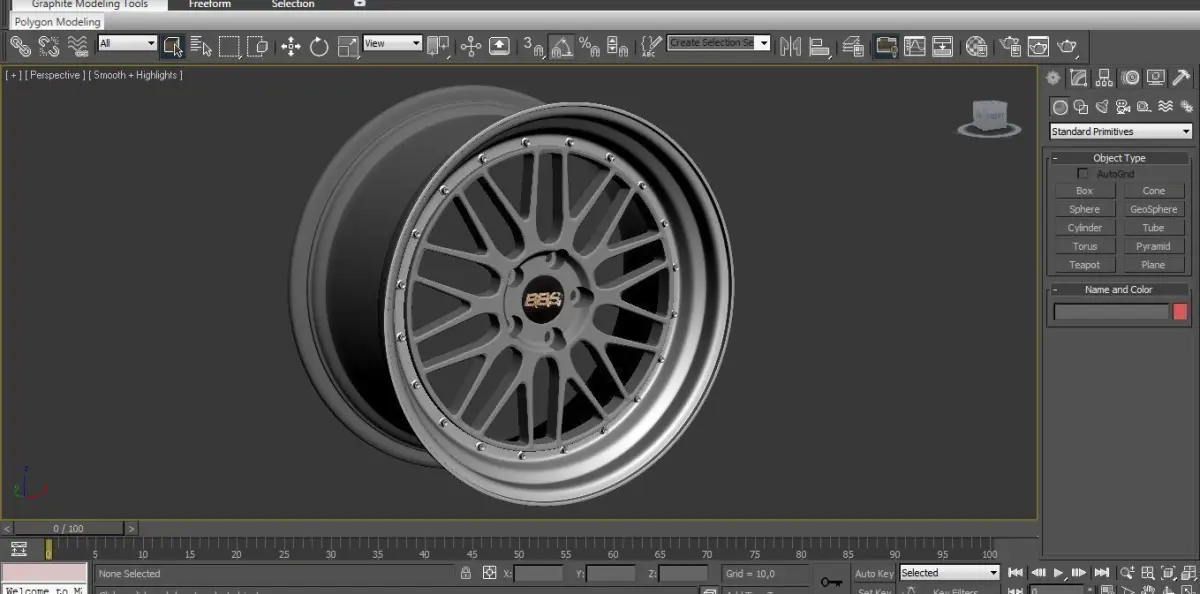Click the Render Production teapot
The height and width of the screenshot is (594, 1200).
1067,45
